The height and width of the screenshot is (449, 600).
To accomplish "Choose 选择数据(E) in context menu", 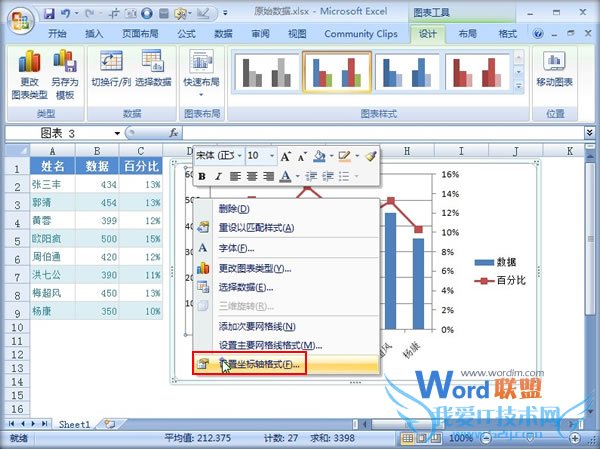I will tap(287, 287).
